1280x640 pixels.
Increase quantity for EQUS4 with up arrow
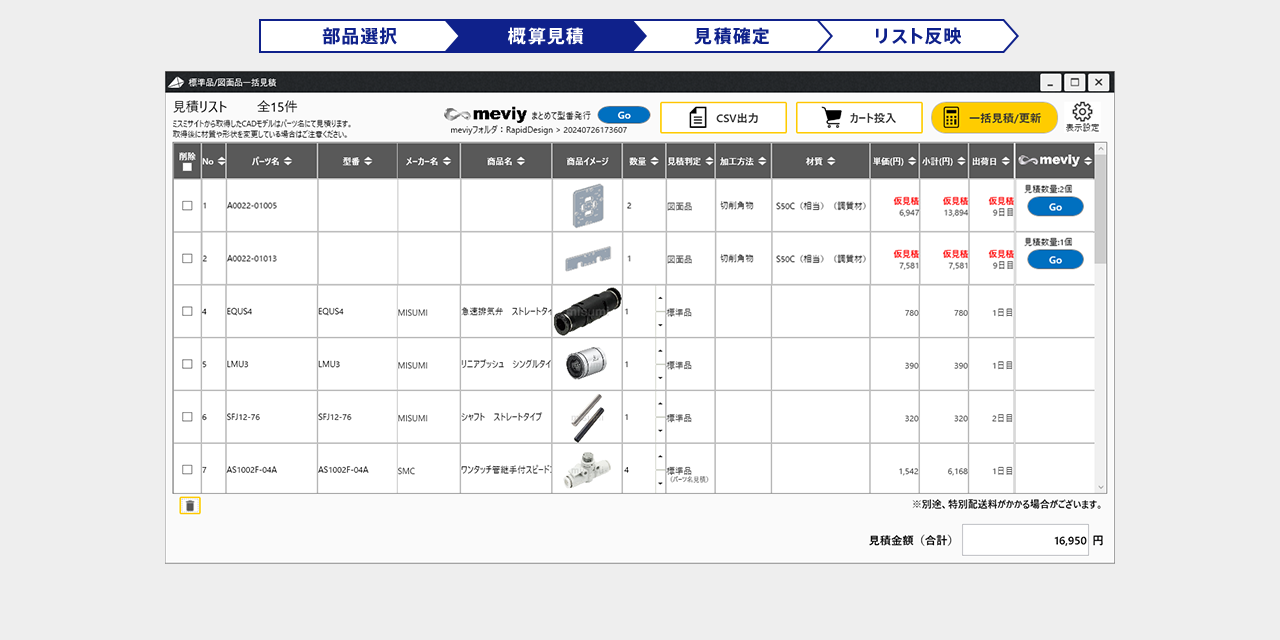660,297
